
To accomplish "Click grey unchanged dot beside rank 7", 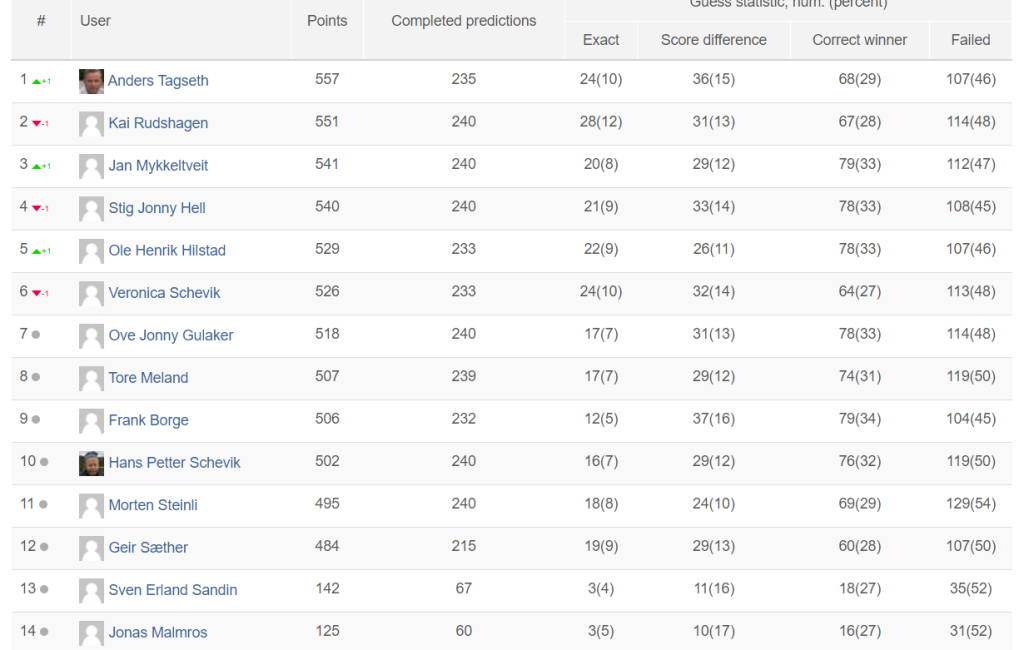I will (x=36, y=334).
